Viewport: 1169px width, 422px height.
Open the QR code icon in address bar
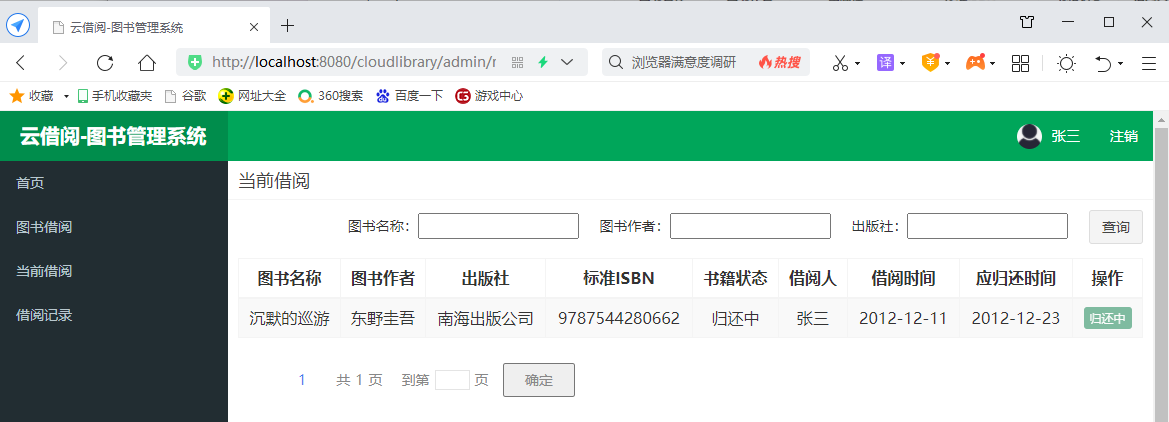[517, 63]
